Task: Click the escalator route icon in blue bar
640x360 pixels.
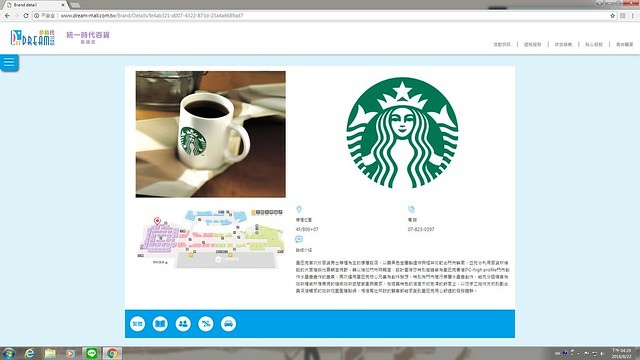Action: click(206, 324)
